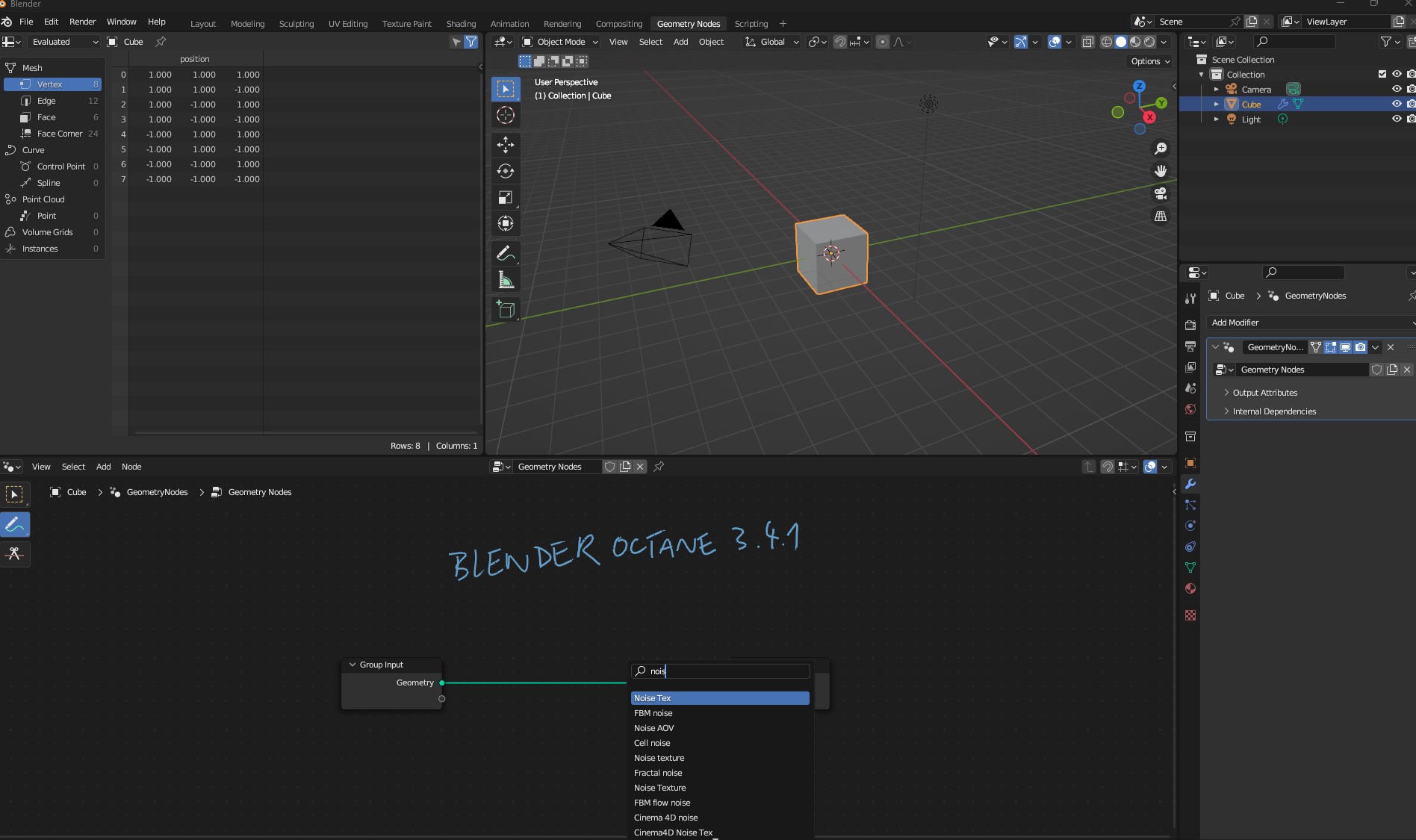Open the Physics properties tab
The height and width of the screenshot is (840, 1416).
tap(1190, 526)
